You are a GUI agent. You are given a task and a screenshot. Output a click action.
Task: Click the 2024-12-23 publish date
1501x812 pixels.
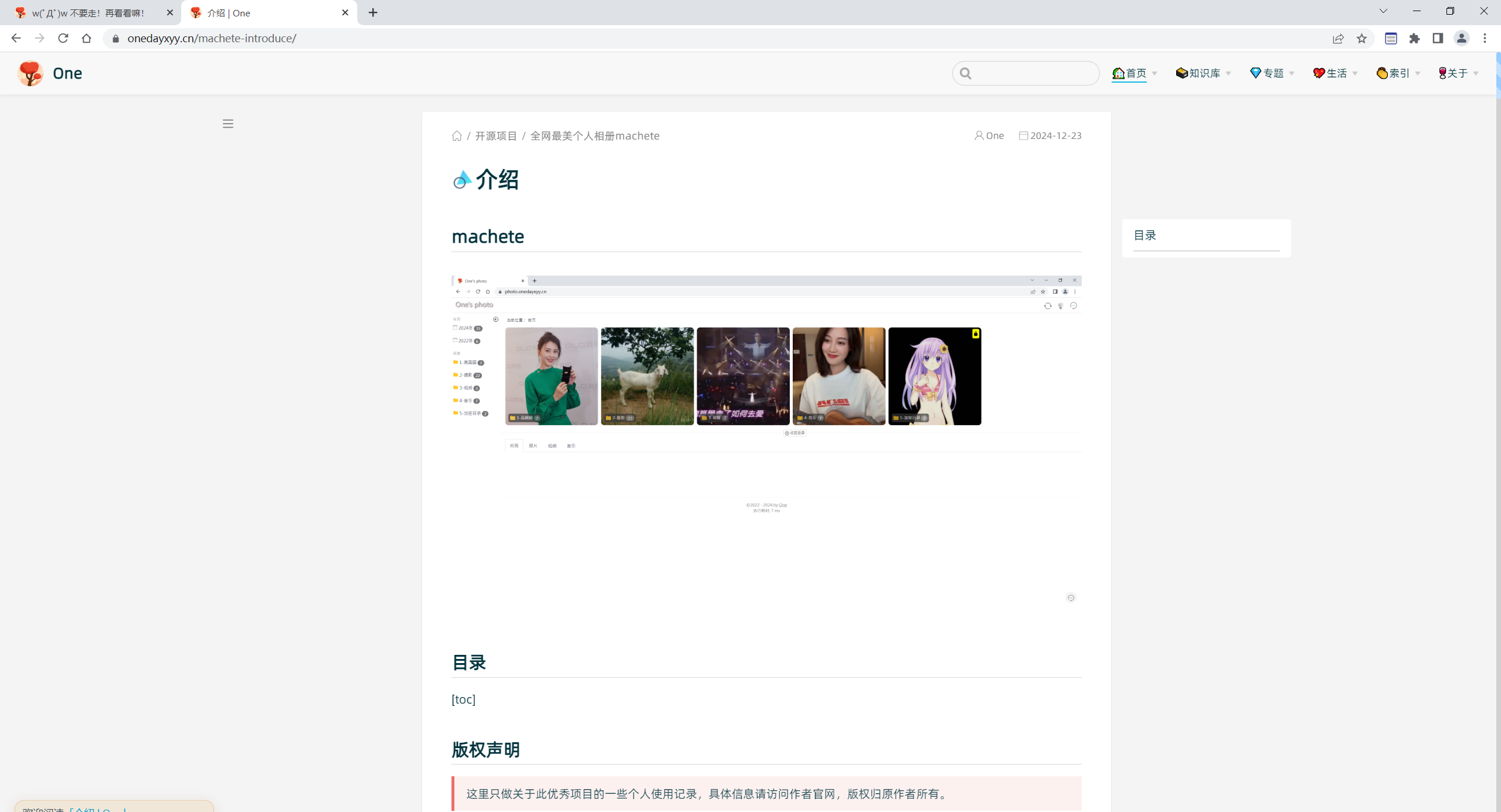click(1056, 135)
